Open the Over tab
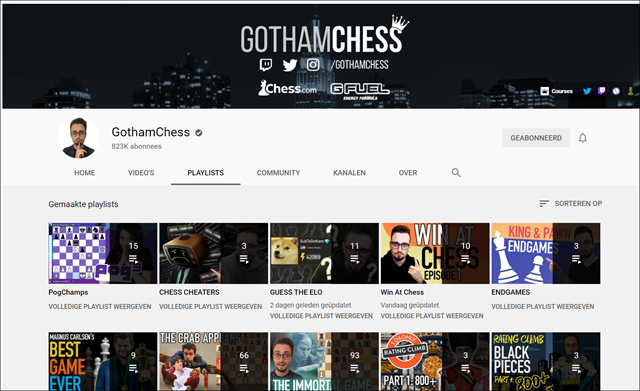The image size is (640, 391). click(408, 173)
